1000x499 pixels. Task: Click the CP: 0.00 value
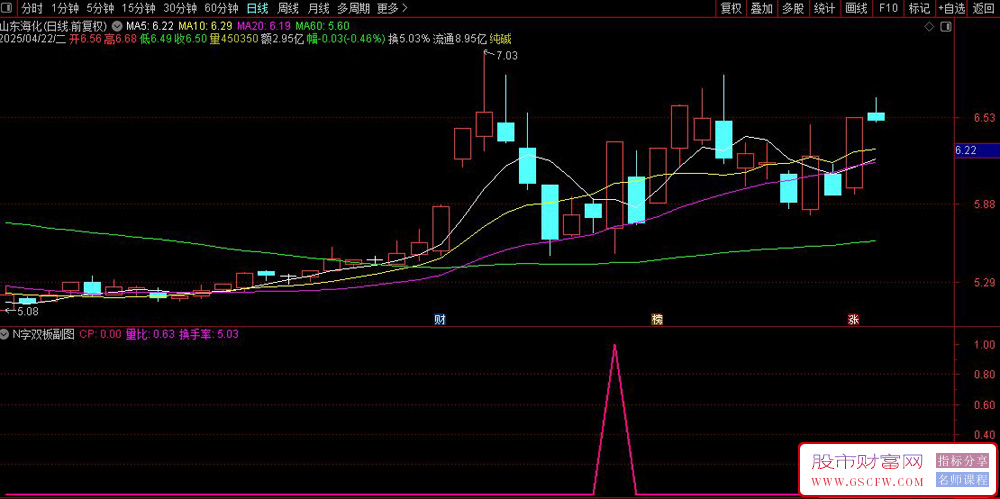[x=100, y=334]
